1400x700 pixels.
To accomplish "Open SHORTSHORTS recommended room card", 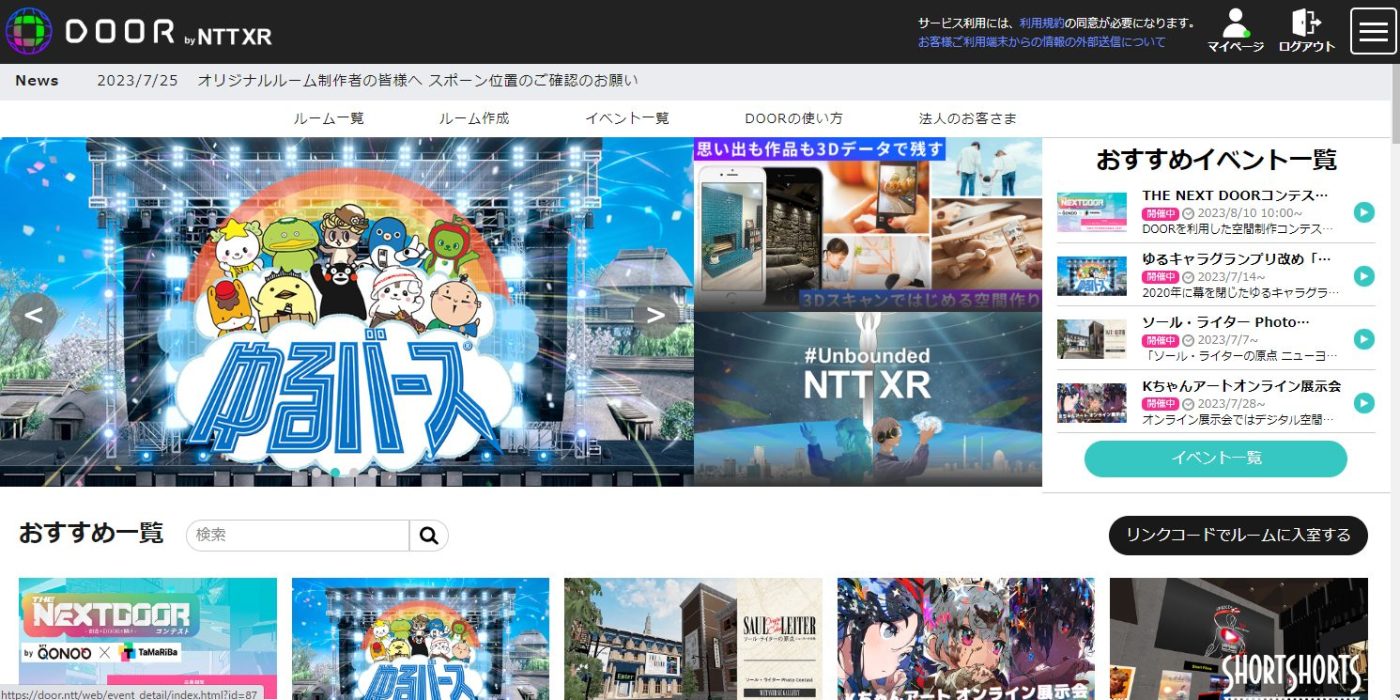I will [1238, 639].
